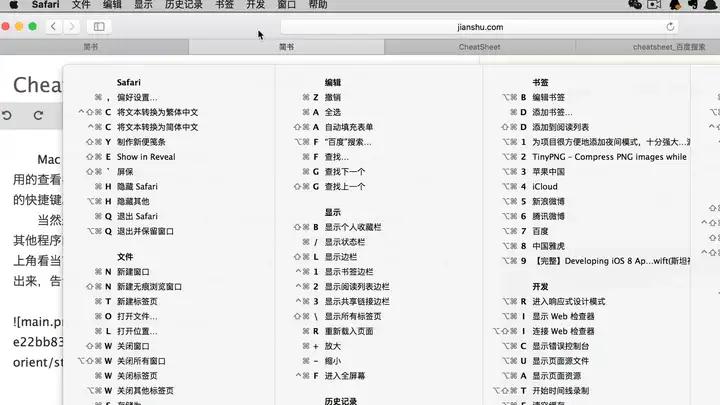Viewport: 720px width, 405px height.
Task: Click TinyPNG – Compress PNG images bookmark entry
Action: (x=609, y=157)
